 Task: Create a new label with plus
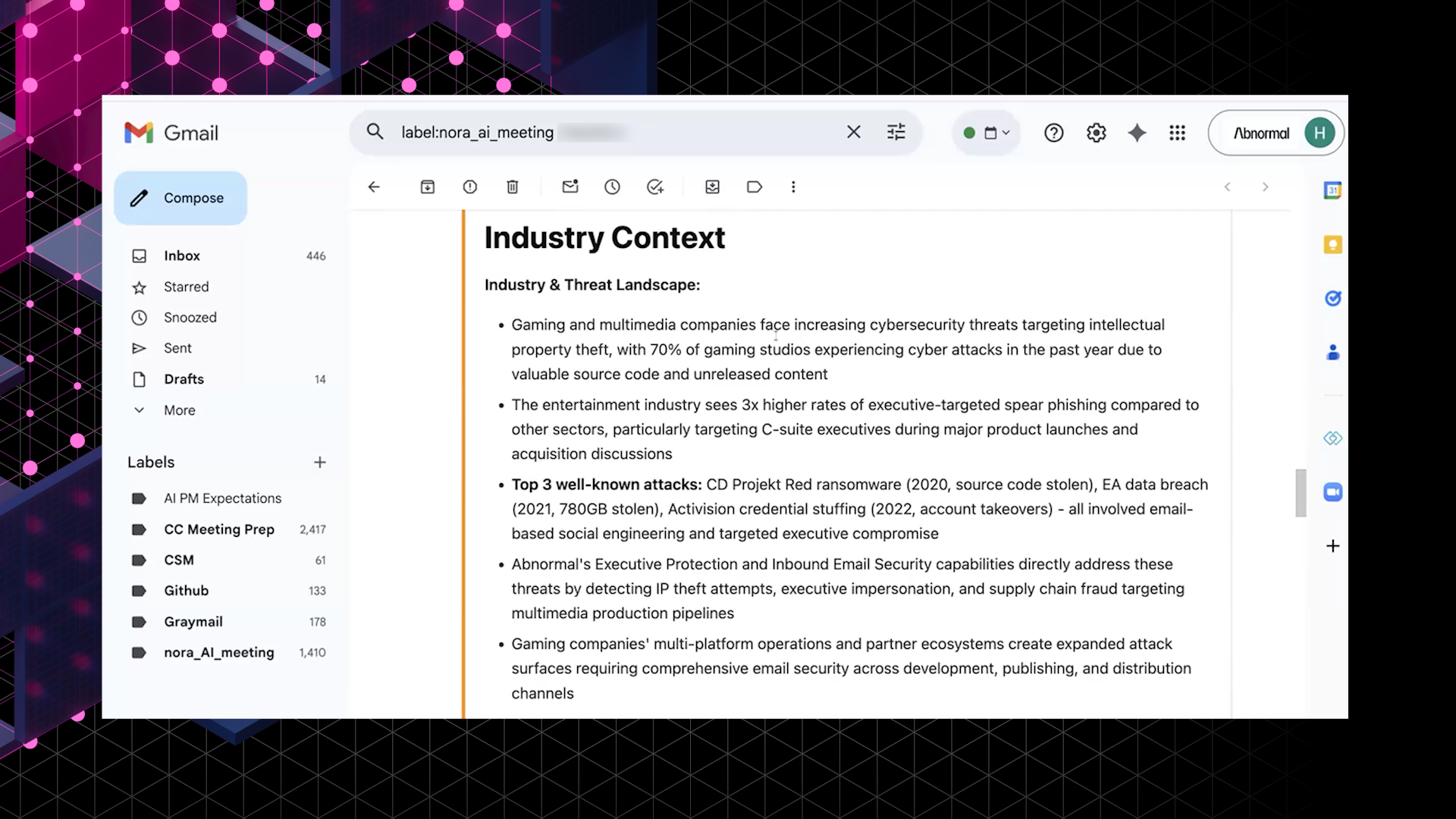click(x=320, y=462)
